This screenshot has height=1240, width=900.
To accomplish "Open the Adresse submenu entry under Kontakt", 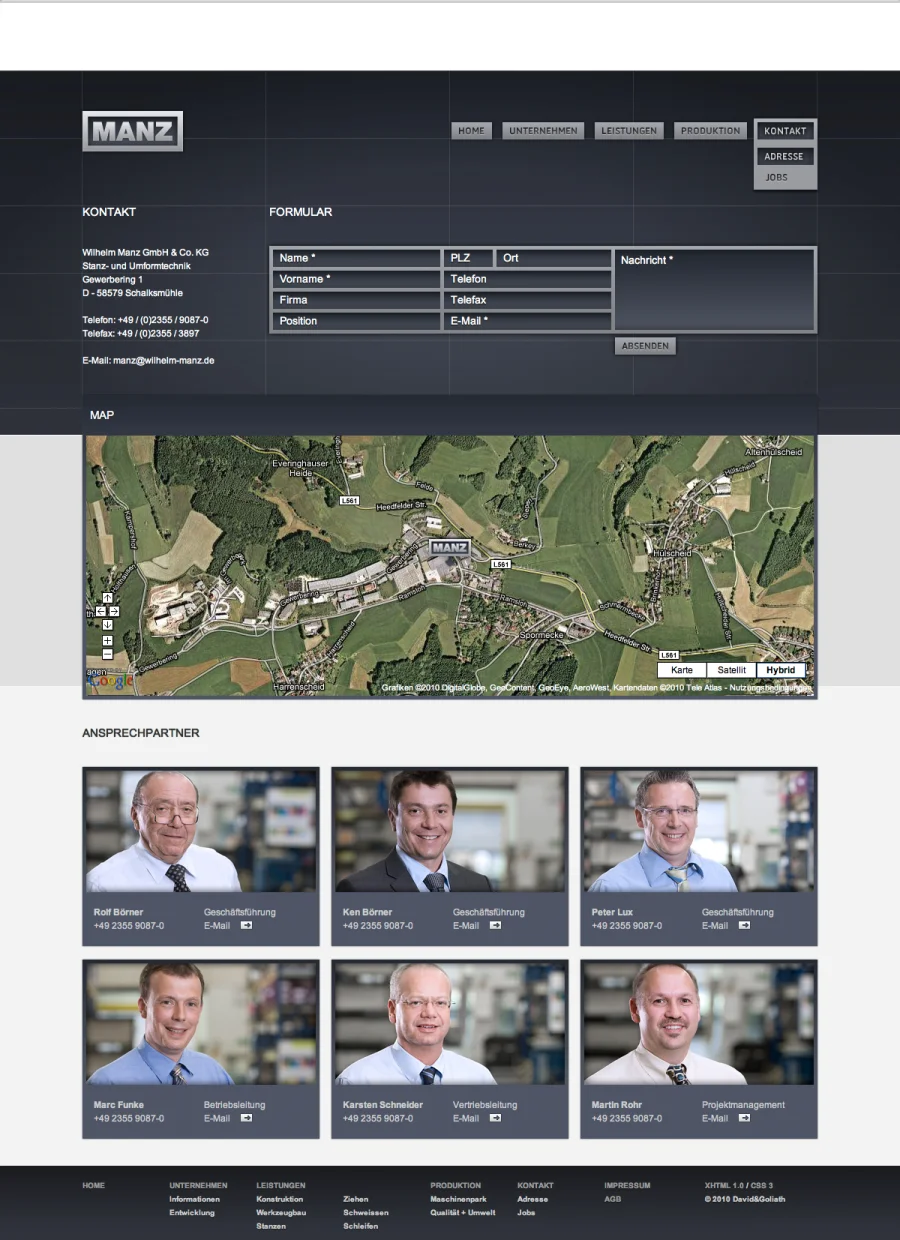I will click(x=784, y=157).
